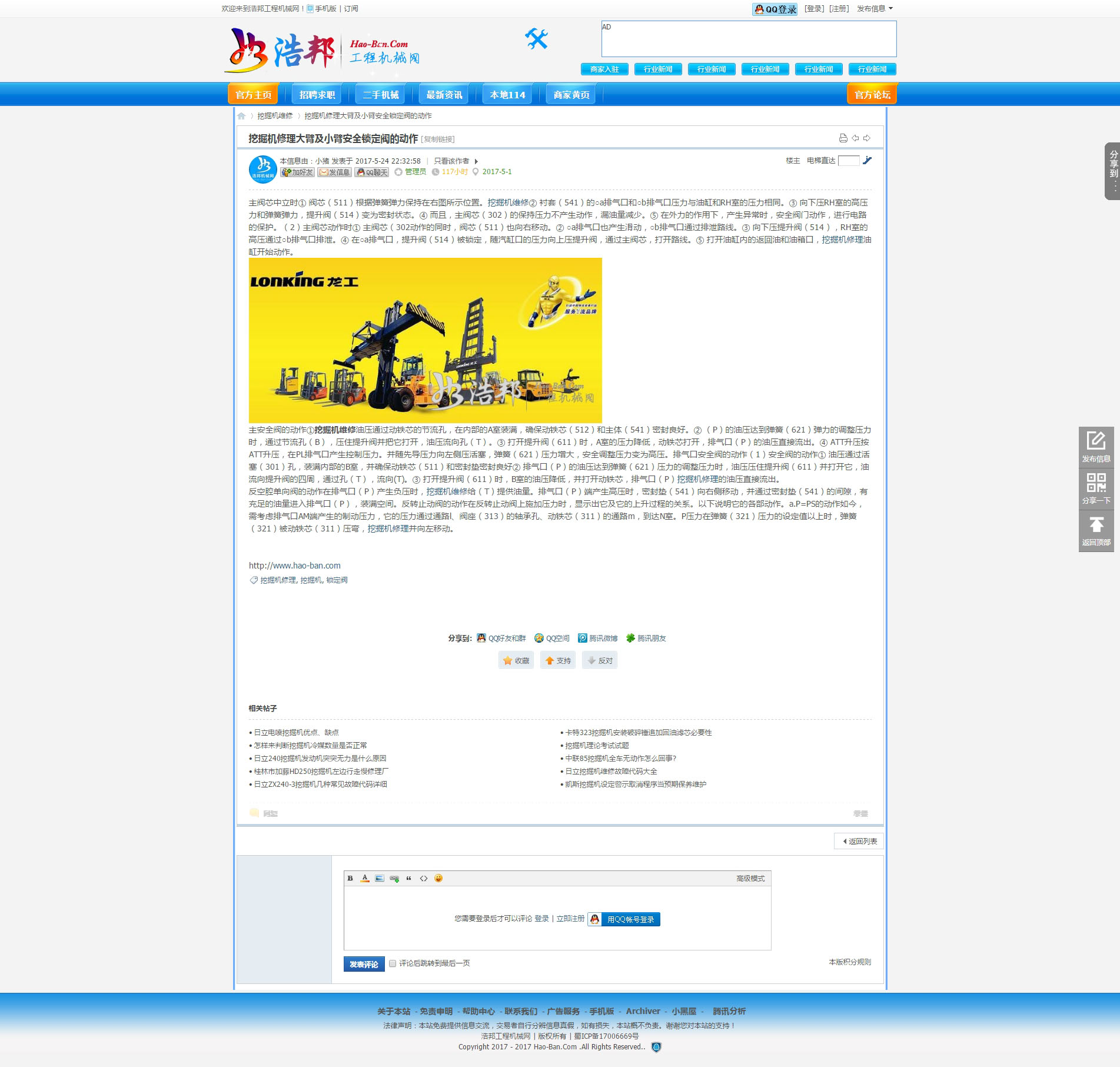Screen dimensions: 1120x1067
Task: Toggle 评论后跳转到最后一页 checkbox
Action: (x=393, y=963)
